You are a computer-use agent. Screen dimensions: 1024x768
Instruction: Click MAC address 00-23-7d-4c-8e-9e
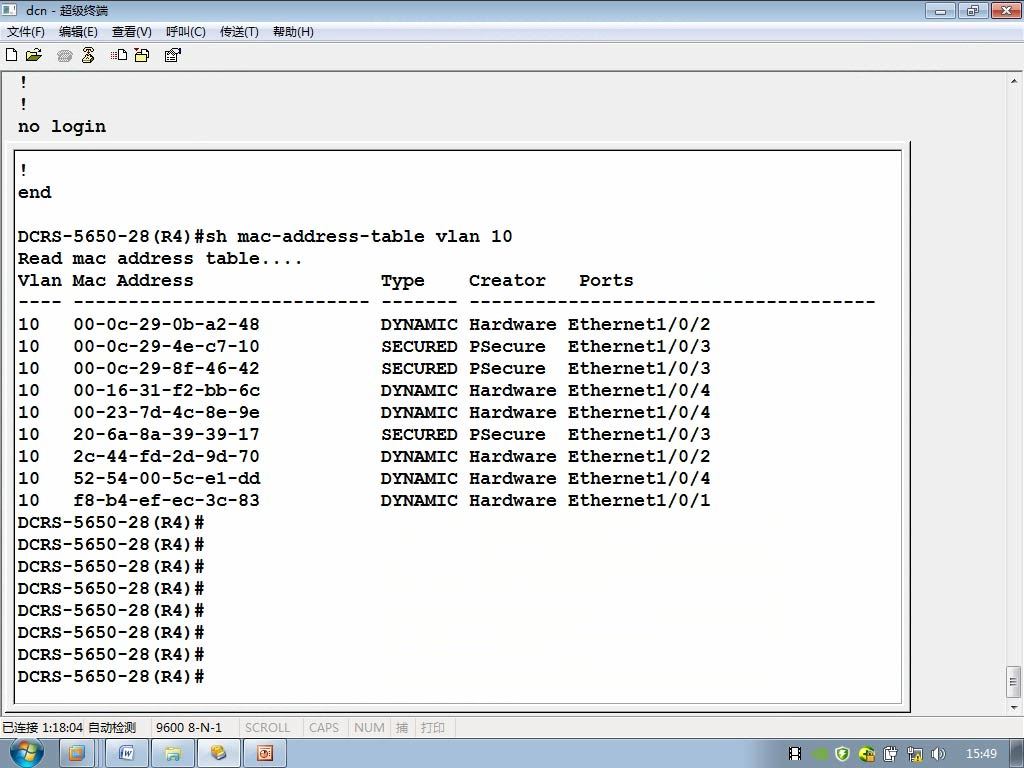[167, 413]
